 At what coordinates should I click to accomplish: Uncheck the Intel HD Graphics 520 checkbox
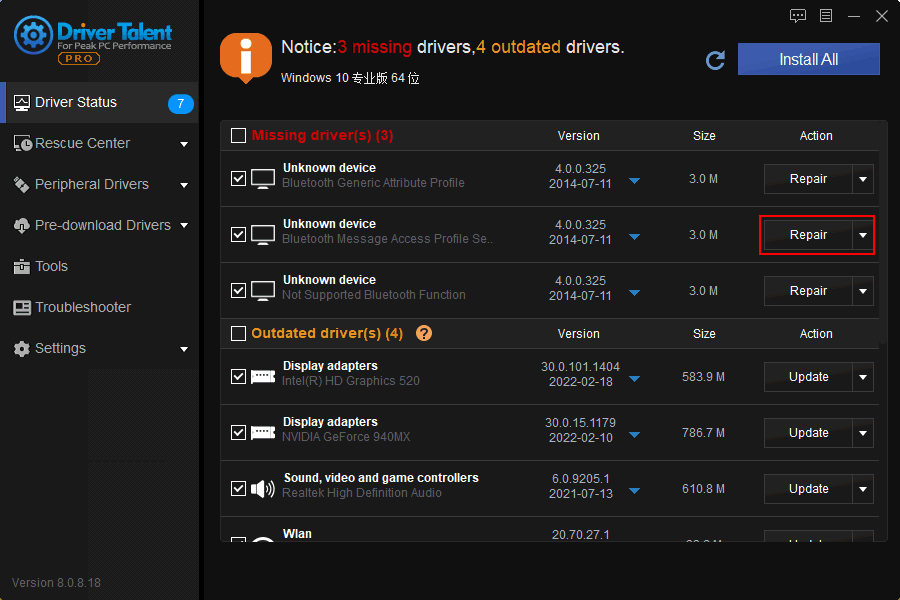tap(238, 377)
